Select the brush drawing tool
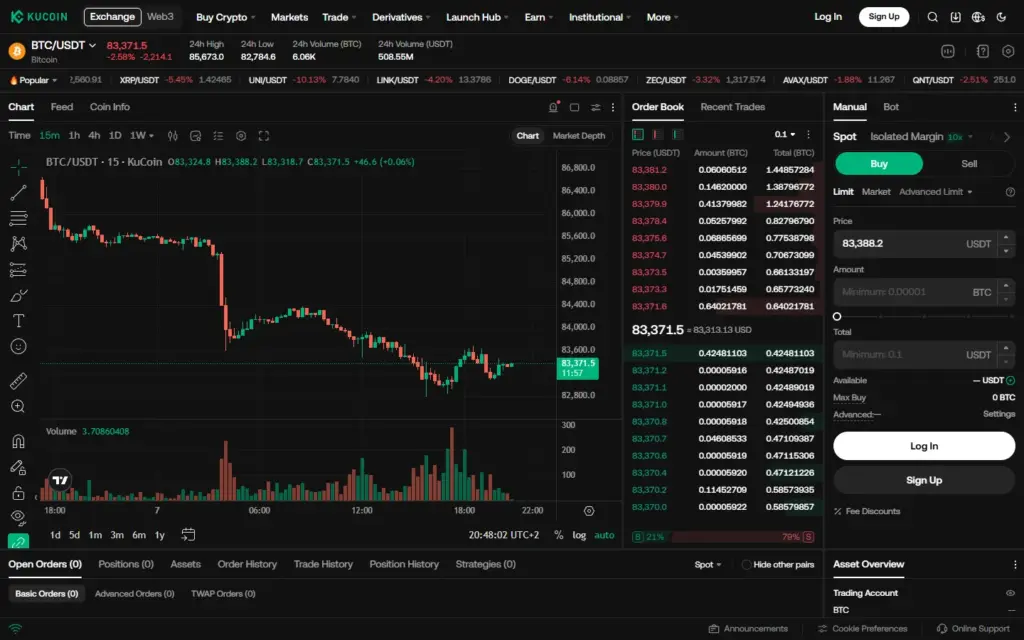The image size is (1024, 640). 18,295
